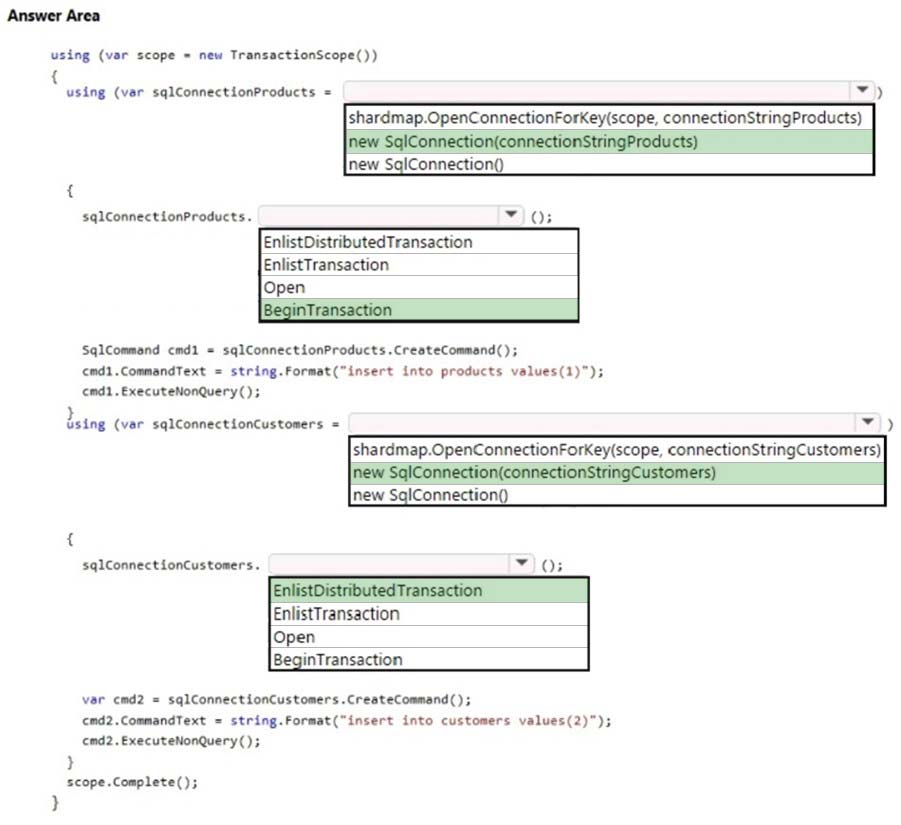This screenshot has height=825, width=901.
Task: Click the 'cmd1.ExecuteNonQuery();' line
Action: coord(171,392)
